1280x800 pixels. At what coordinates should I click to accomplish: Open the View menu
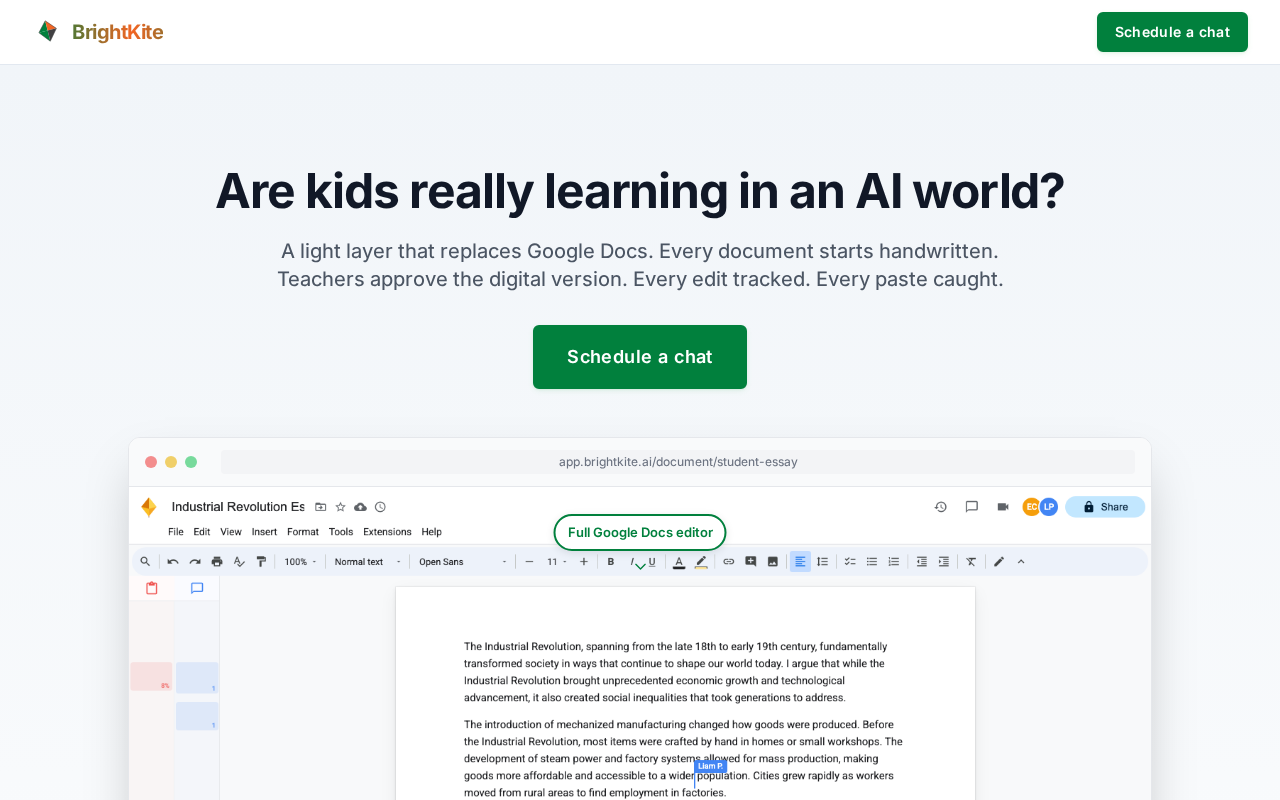231,532
